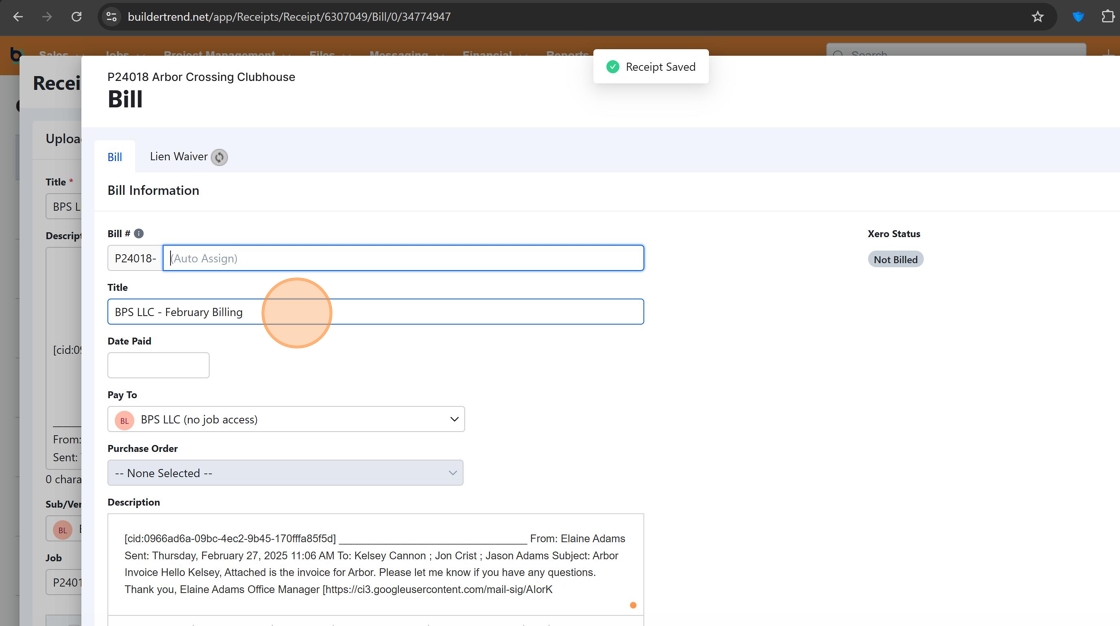Open the Purchase Order None Selected dropdown
Screen dimensions: 1120x626
pos(286,473)
